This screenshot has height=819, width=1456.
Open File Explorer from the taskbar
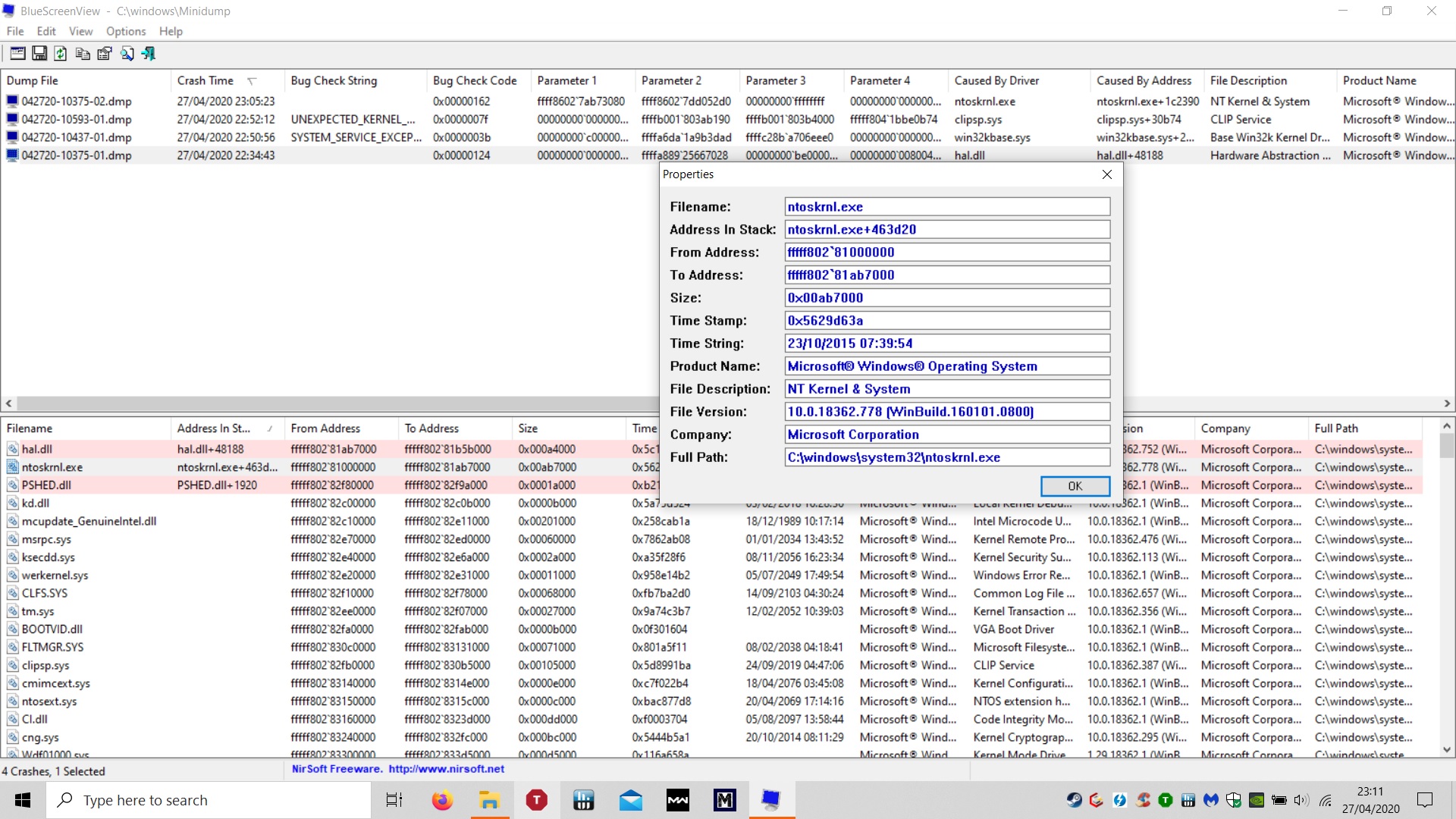pyautogui.click(x=489, y=800)
